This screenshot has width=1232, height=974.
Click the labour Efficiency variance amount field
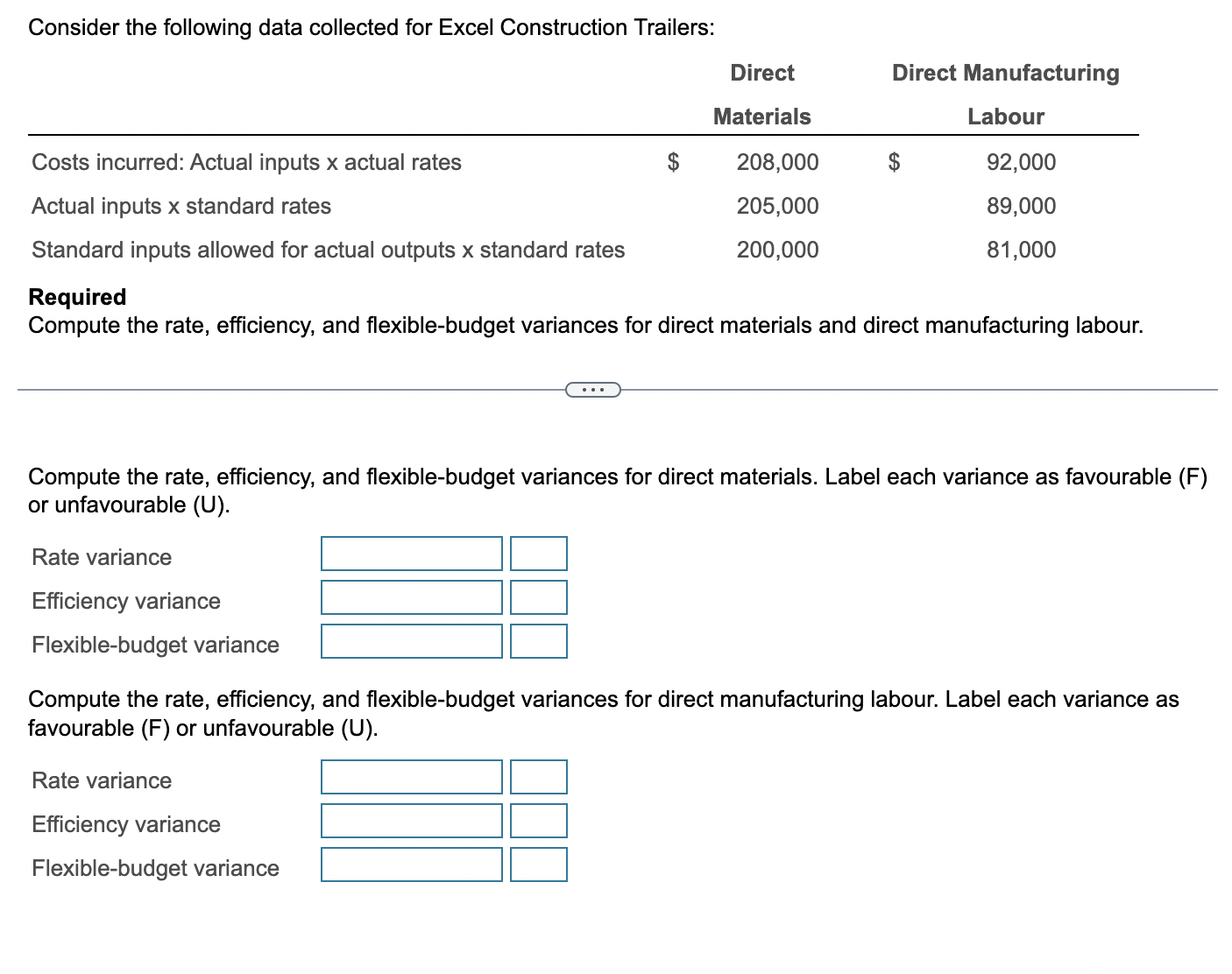(411, 821)
